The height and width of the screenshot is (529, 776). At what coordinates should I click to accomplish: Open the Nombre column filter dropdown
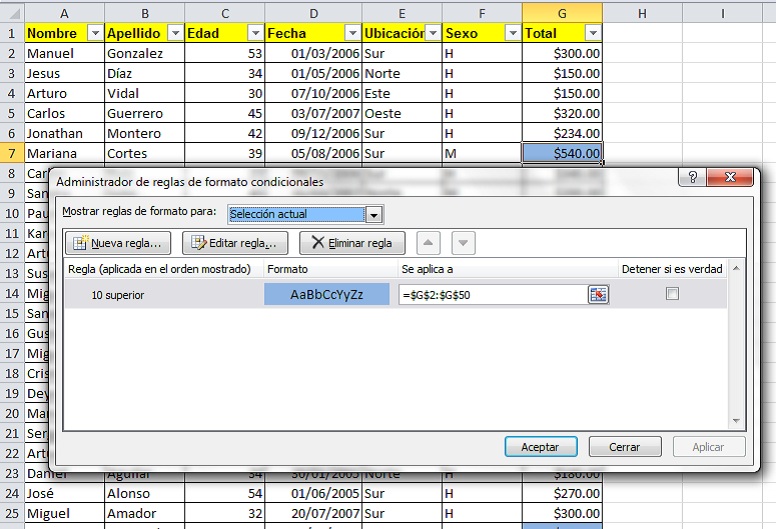95,33
